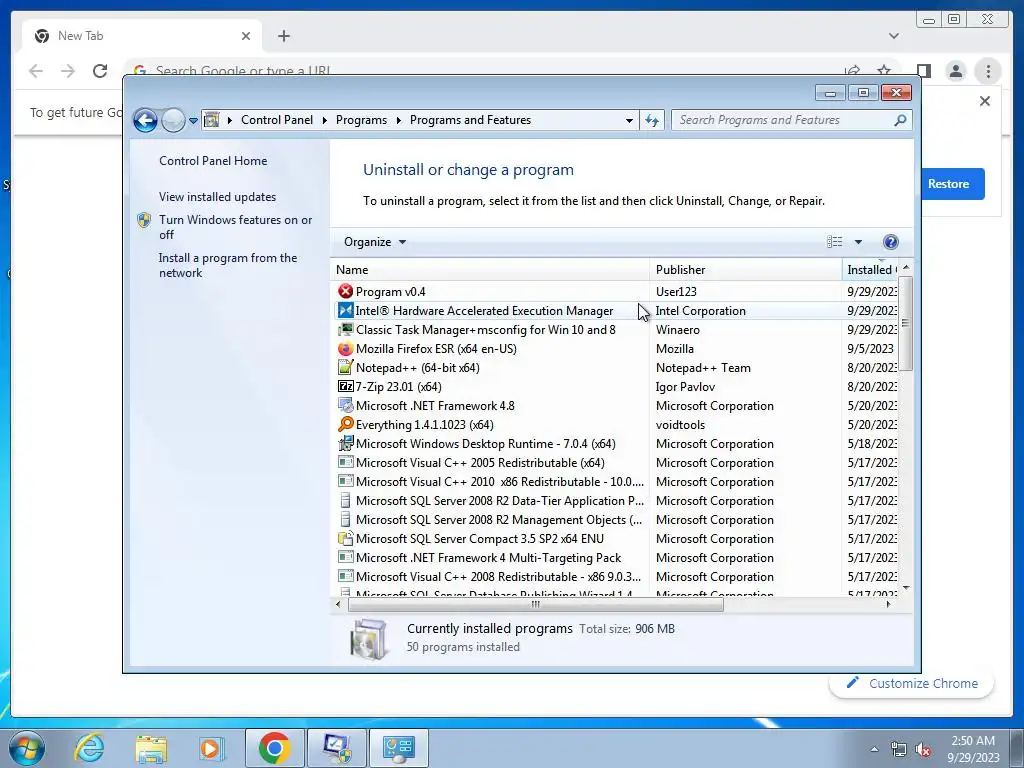1024x768 pixels.
Task: Open Turn Windows features on or off
Action: click(236, 227)
